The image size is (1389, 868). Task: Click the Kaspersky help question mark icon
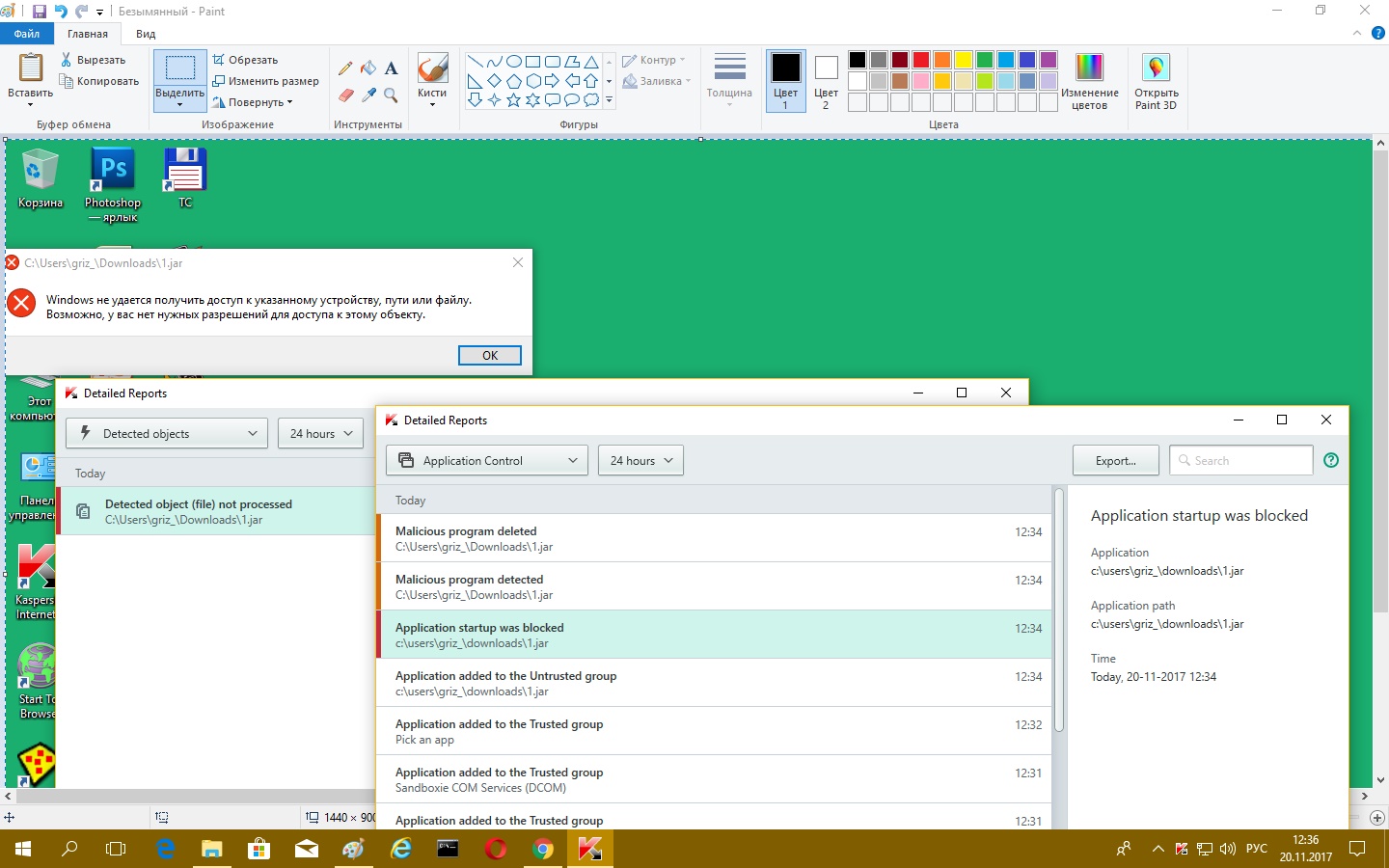1331,460
